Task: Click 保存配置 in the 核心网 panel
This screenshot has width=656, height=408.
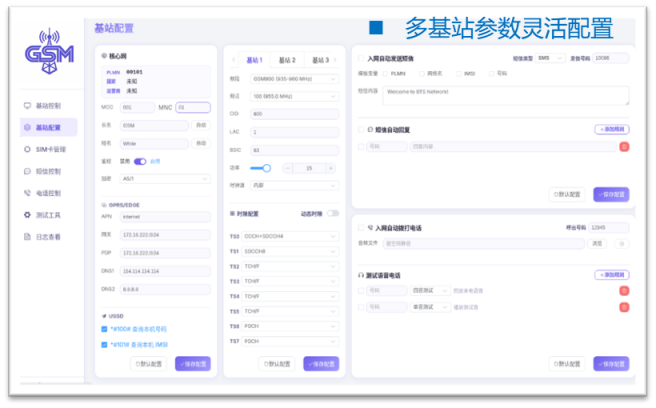Action: coord(193,364)
